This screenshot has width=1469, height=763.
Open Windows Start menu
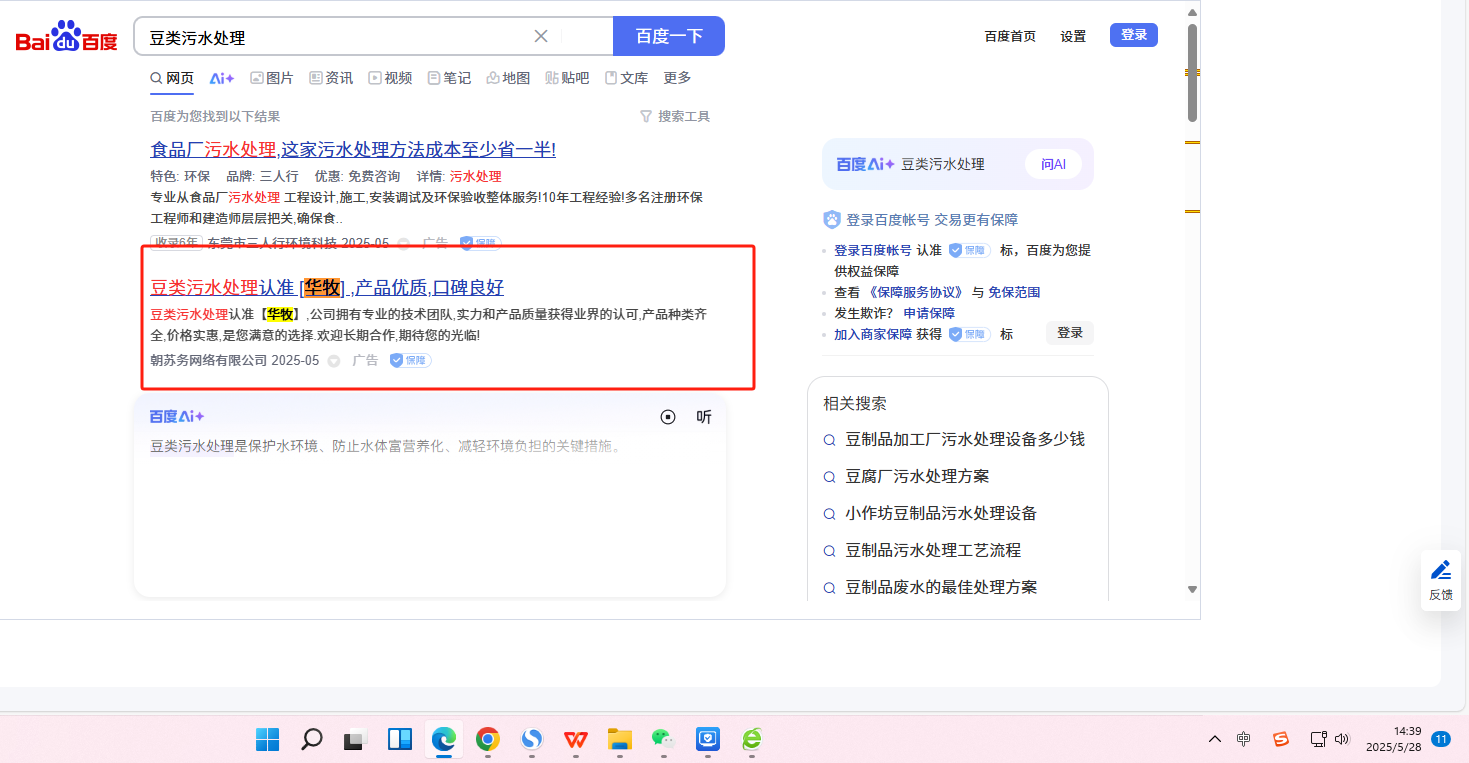pyautogui.click(x=267, y=739)
